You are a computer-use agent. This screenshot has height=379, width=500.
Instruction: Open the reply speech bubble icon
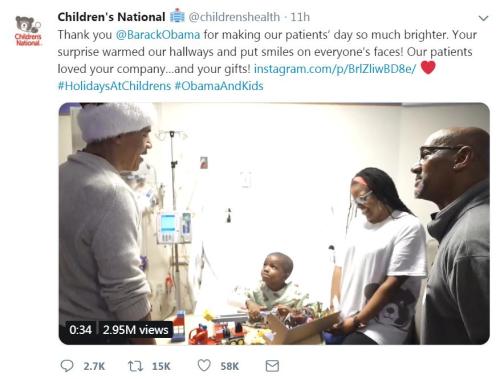(x=67, y=366)
